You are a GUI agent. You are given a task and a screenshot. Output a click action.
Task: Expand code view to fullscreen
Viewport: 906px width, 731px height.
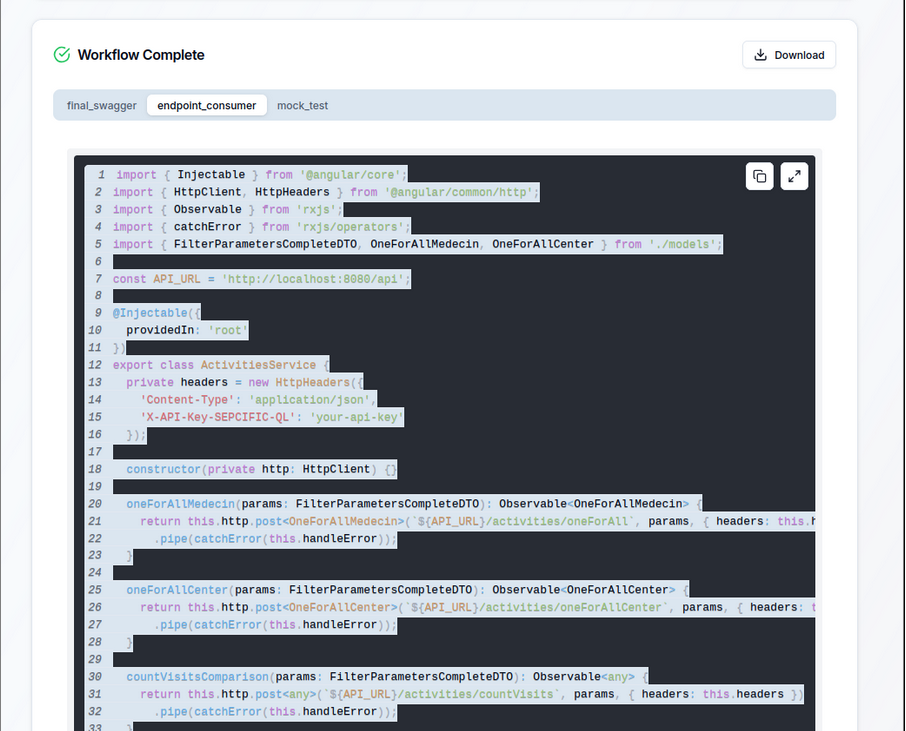(x=794, y=176)
